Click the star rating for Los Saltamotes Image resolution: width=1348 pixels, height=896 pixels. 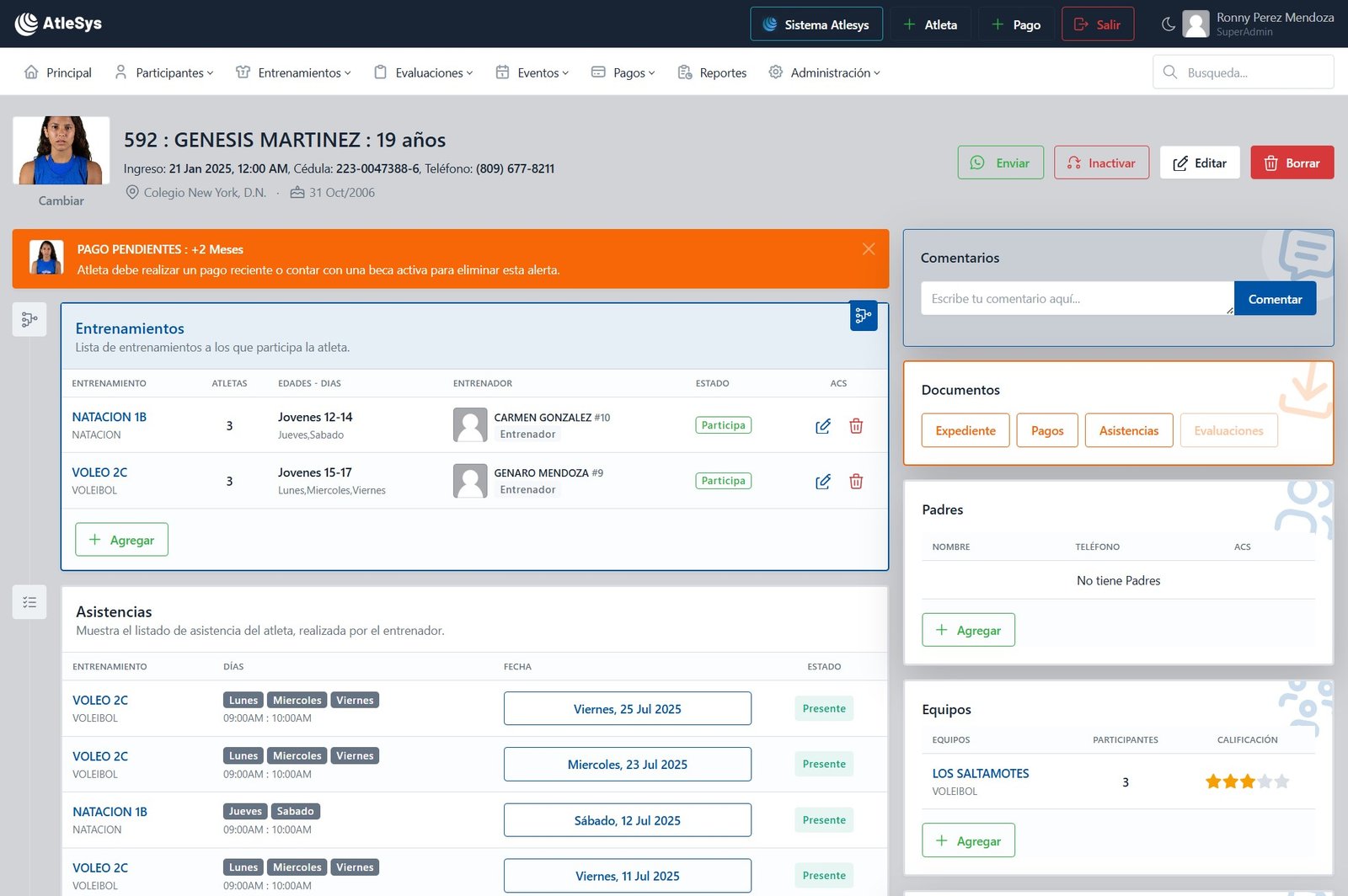coord(1247,781)
